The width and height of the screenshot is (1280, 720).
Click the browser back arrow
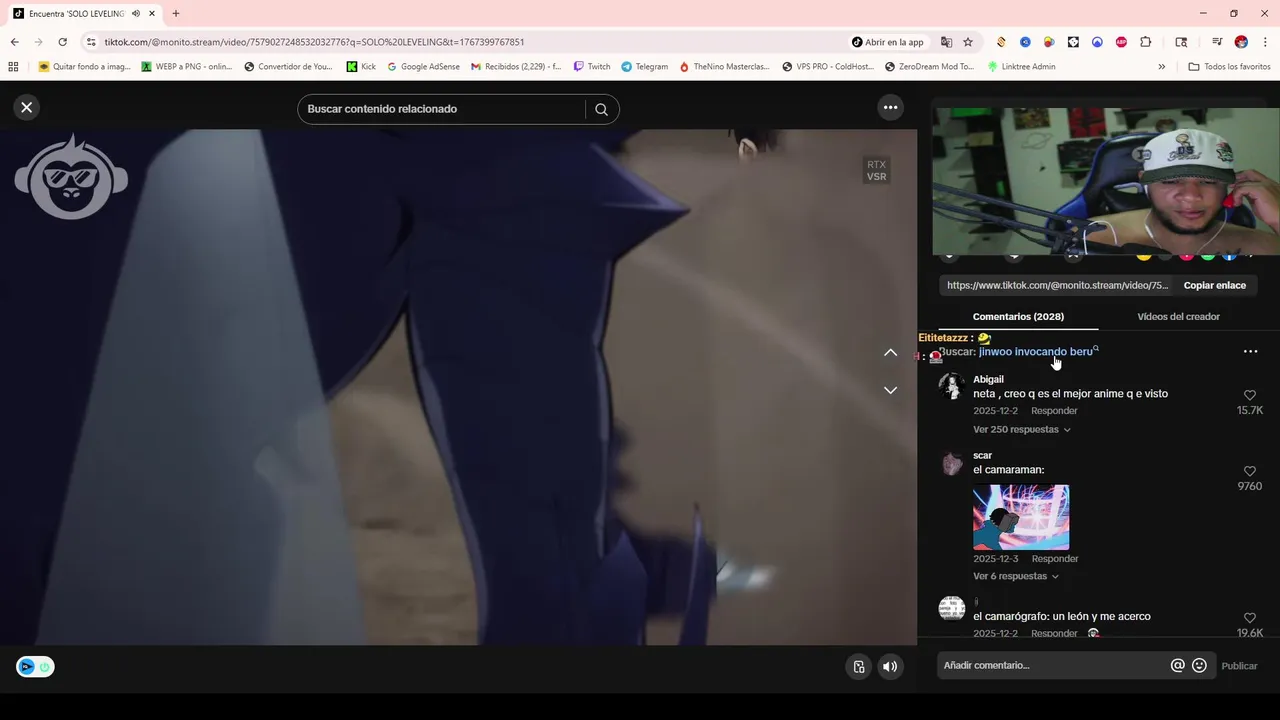[x=14, y=42]
